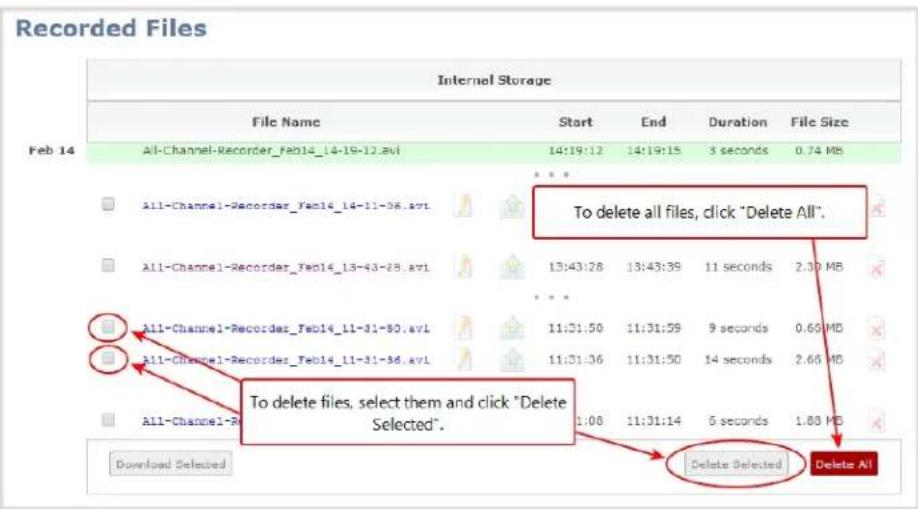Click the start time 11:31:50 on the 11-31-50.avi row

576,328
